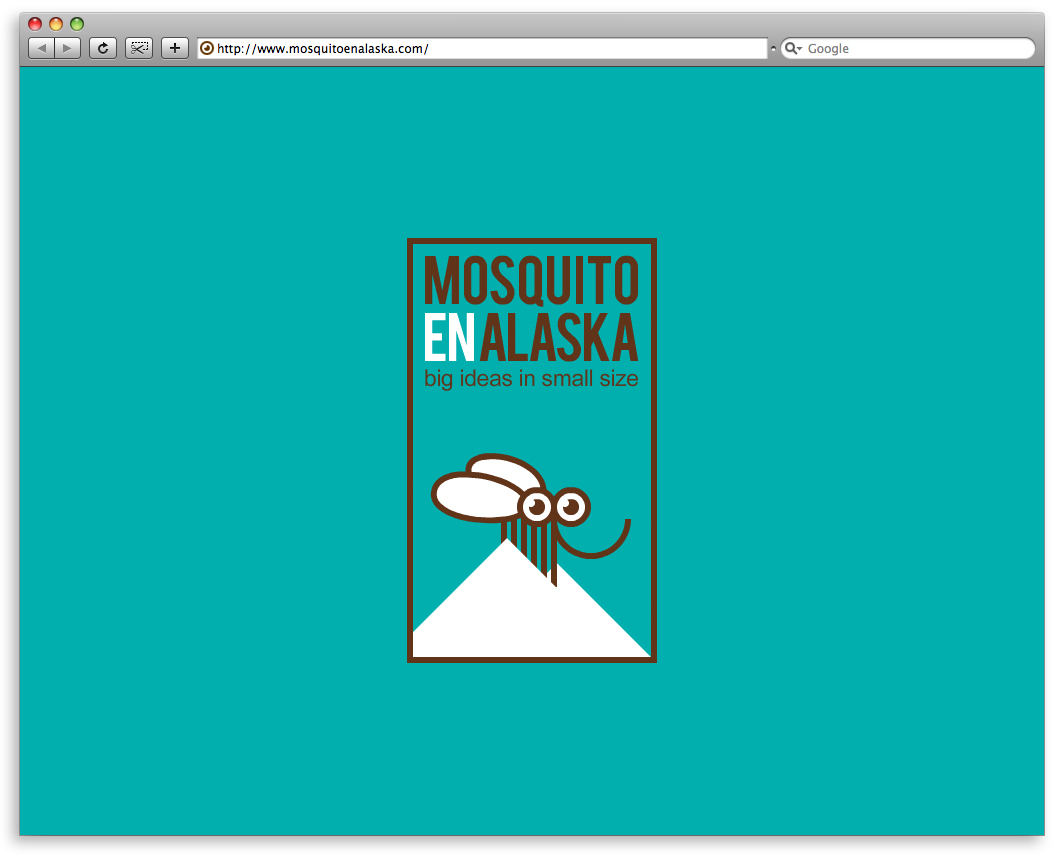Click the white EN text in the logo

point(448,339)
